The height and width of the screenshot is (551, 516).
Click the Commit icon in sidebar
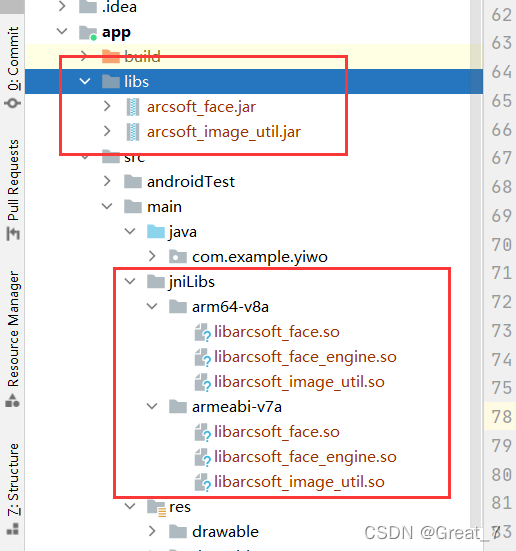tap(13, 103)
